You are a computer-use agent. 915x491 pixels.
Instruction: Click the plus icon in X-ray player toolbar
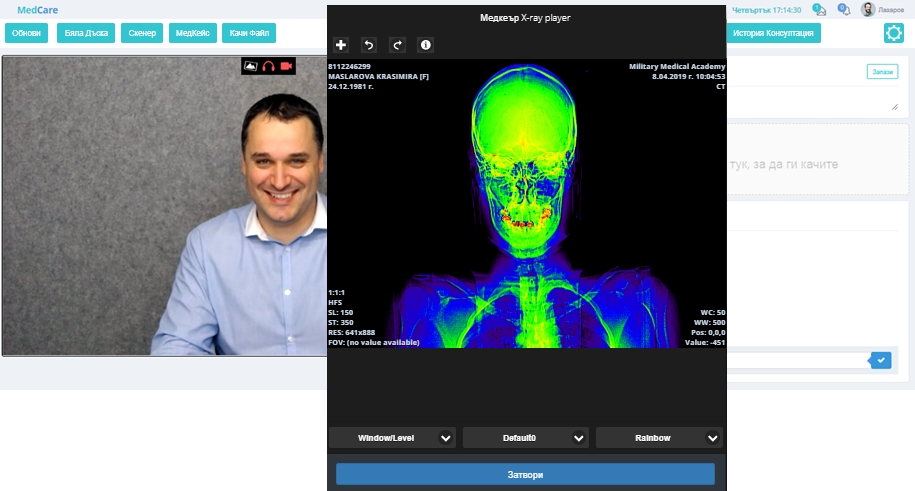(341, 45)
